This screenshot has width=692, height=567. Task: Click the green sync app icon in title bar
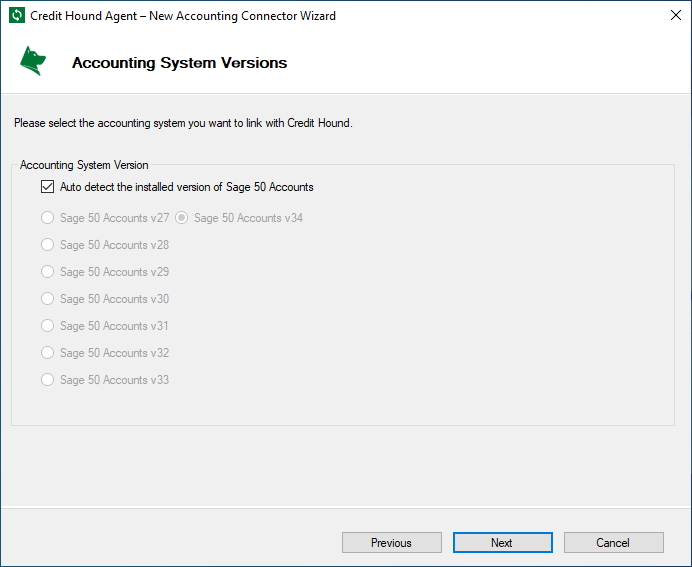click(17, 15)
